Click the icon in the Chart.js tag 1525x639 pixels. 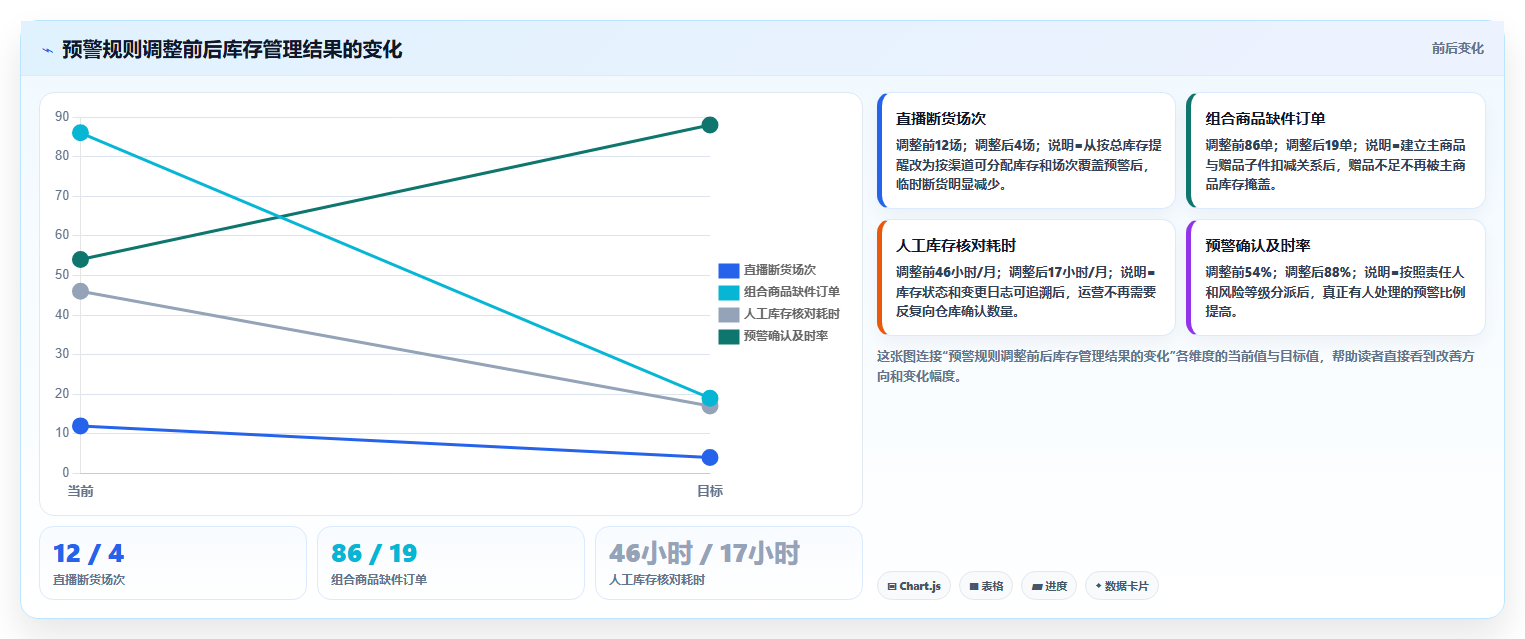point(891,587)
